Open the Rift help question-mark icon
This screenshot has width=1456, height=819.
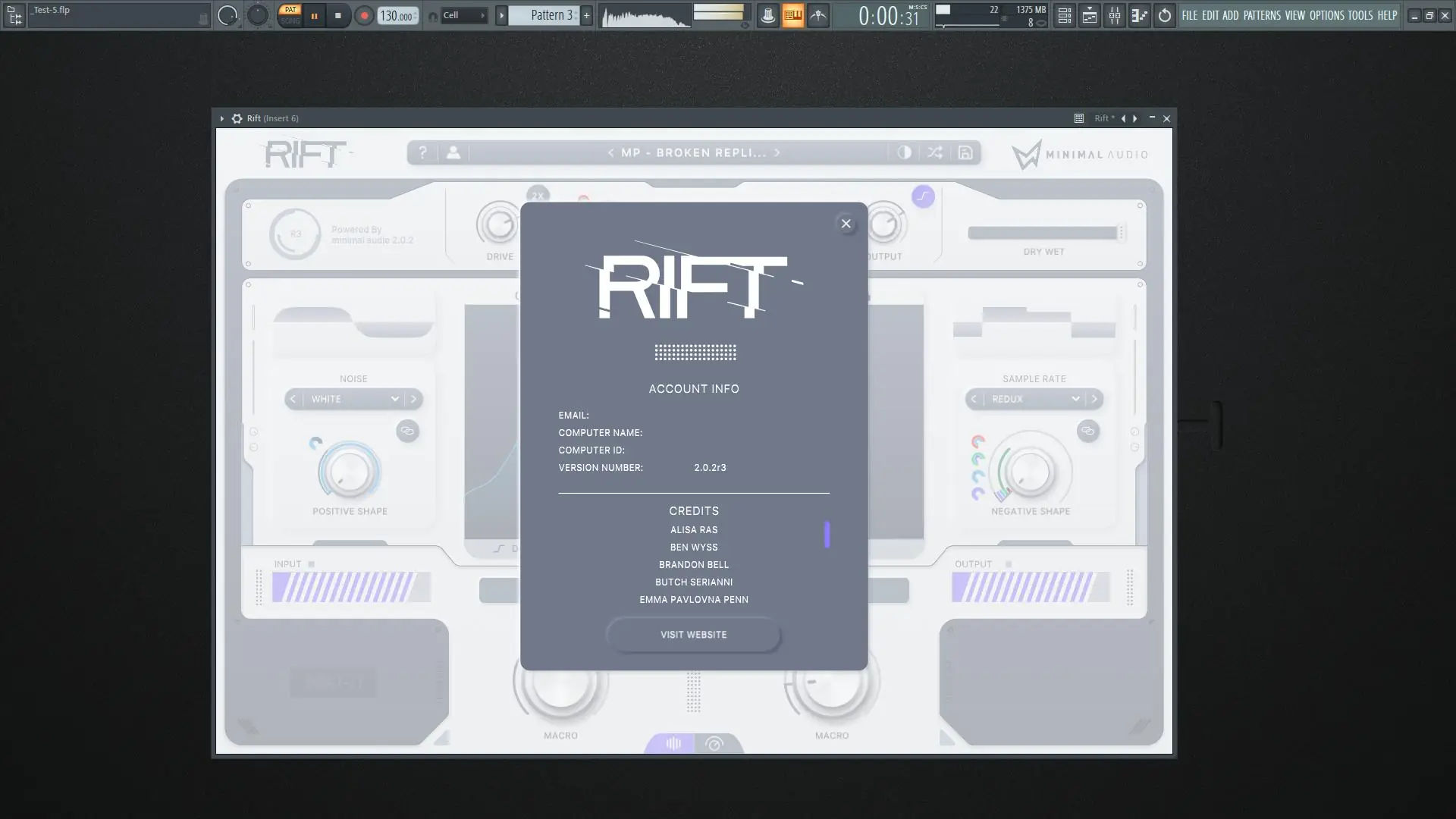(x=422, y=152)
